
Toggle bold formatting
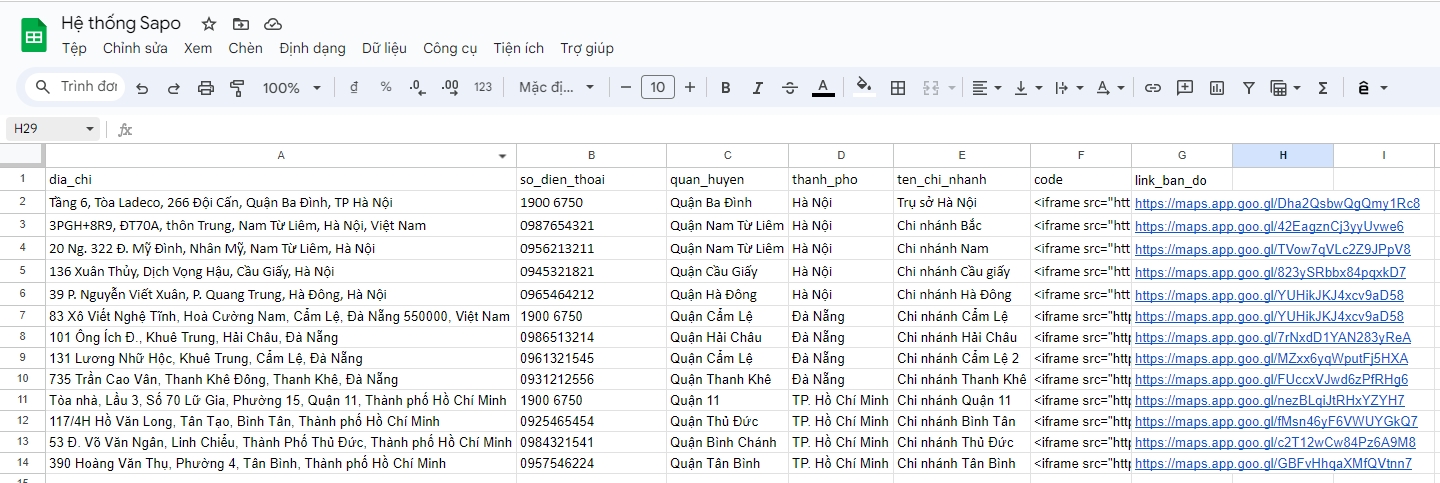726,88
